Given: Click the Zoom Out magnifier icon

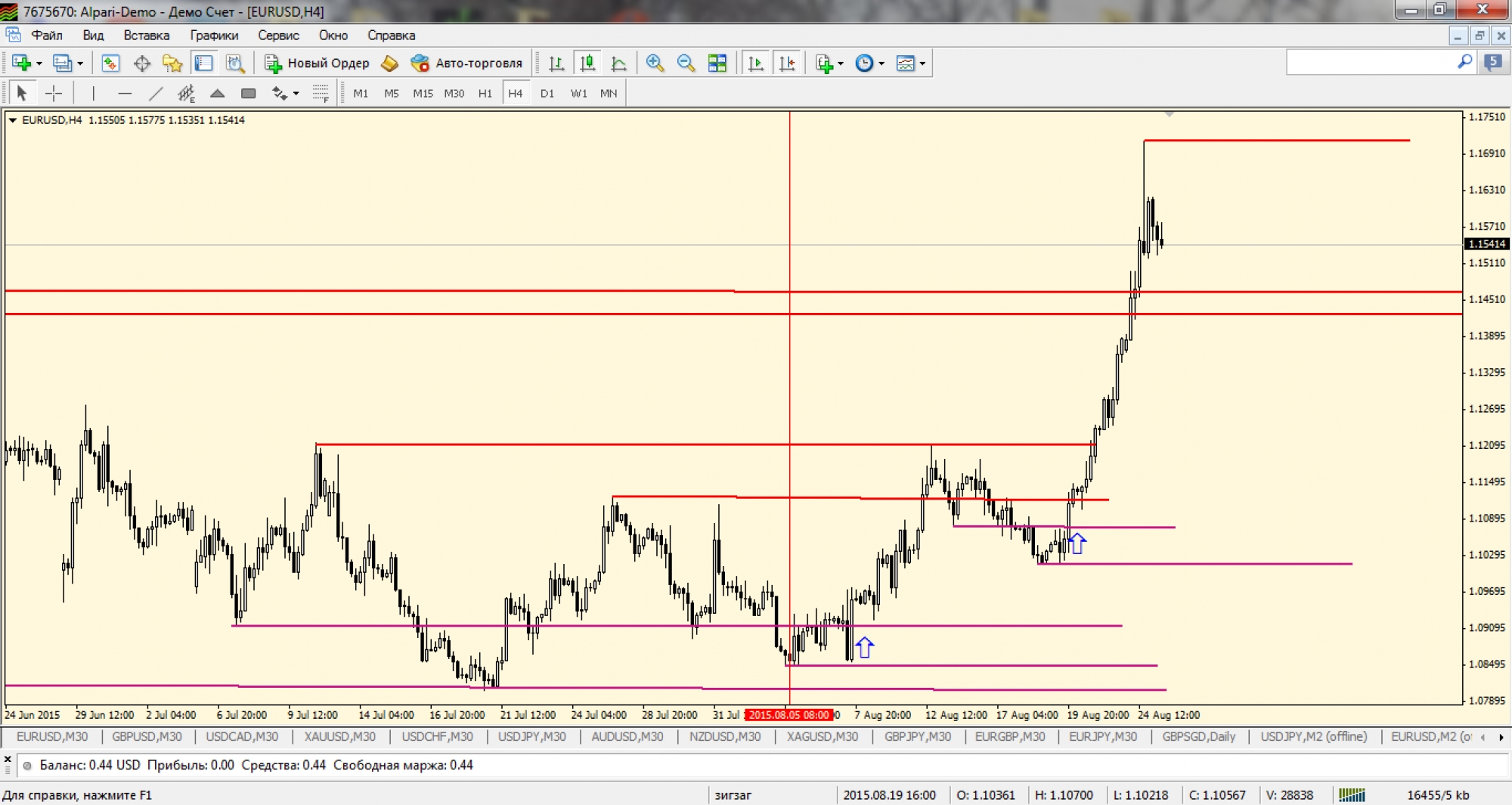Looking at the screenshot, I should (x=686, y=63).
